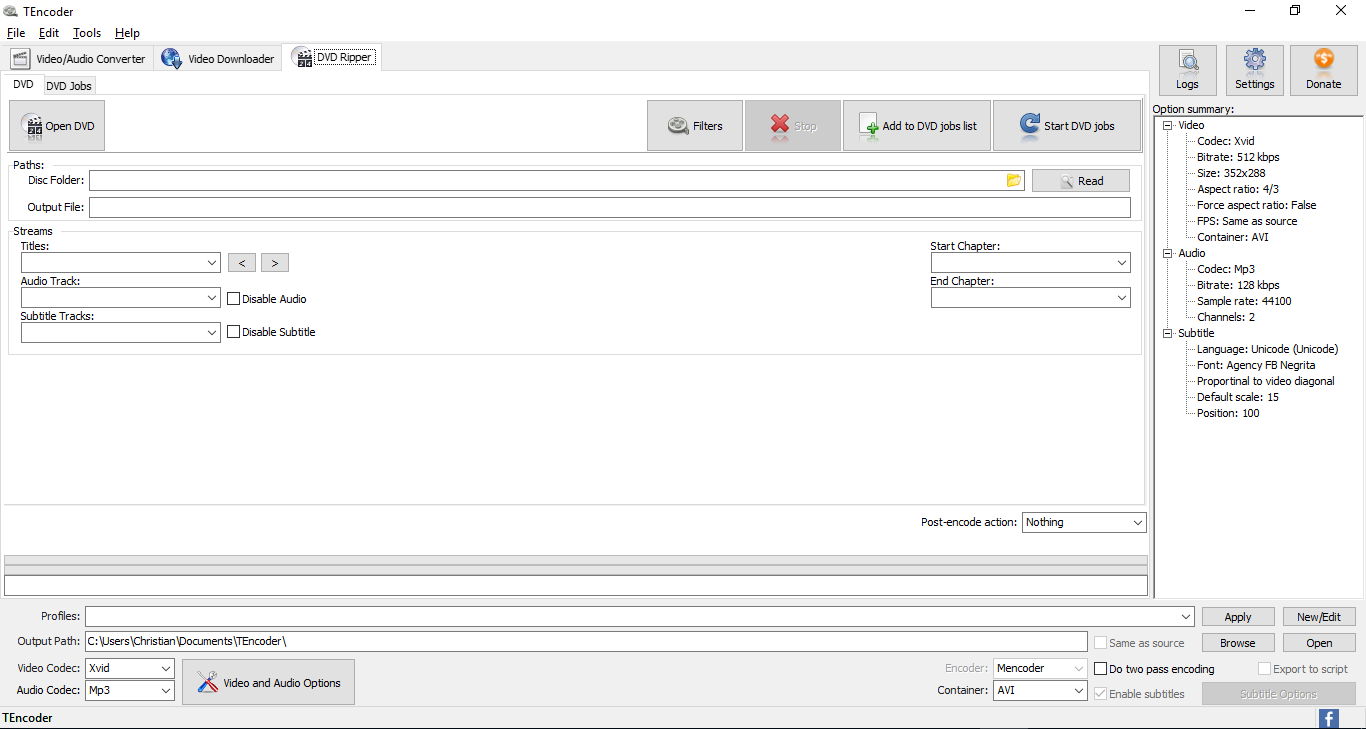This screenshot has height=729, width=1366.
Task: Open the Post-encode action dropdown
Action: (x=1084, y=522)
